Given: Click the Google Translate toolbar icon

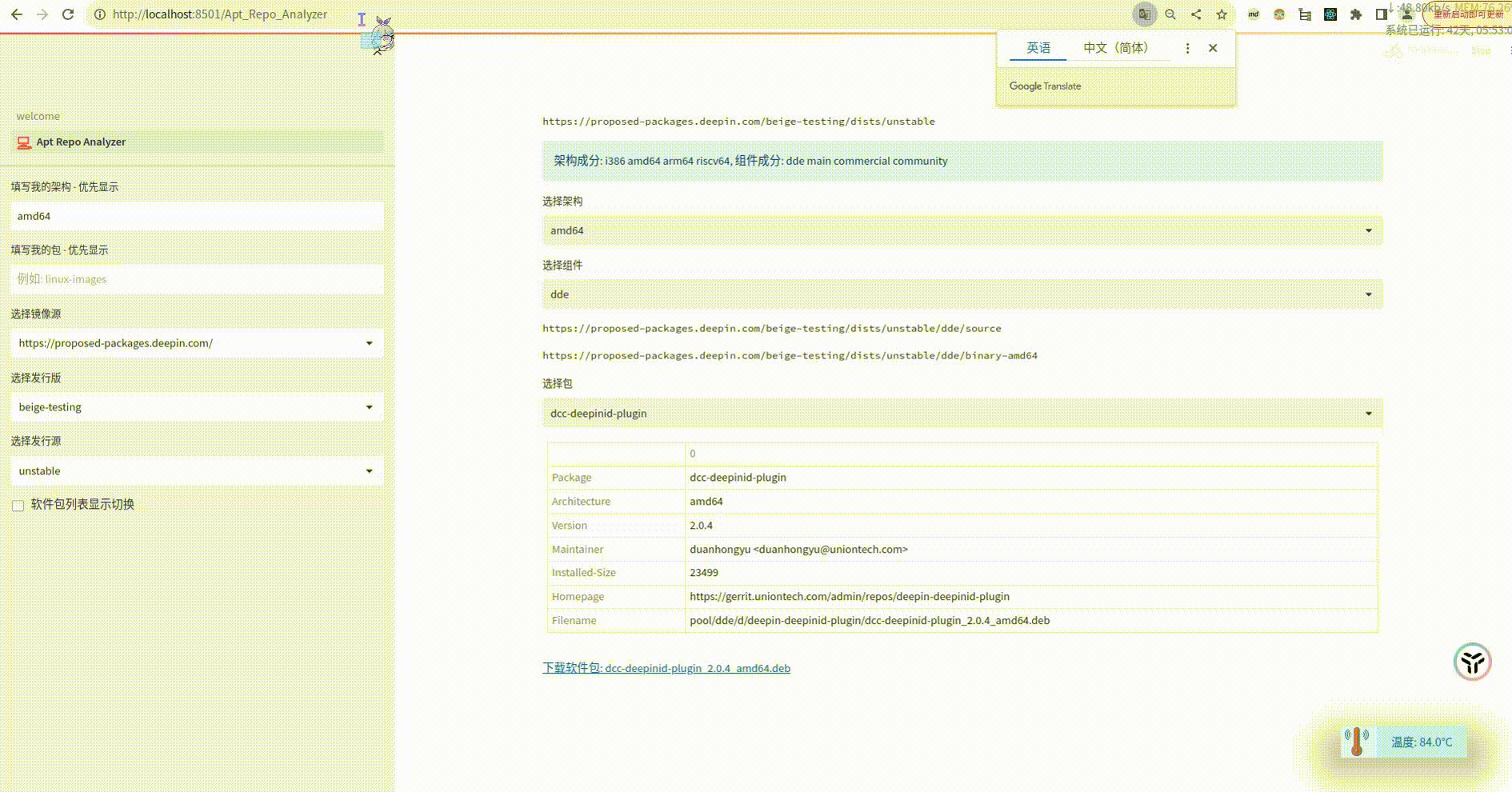Looking at the screenshot, I should pos(1145,14).
